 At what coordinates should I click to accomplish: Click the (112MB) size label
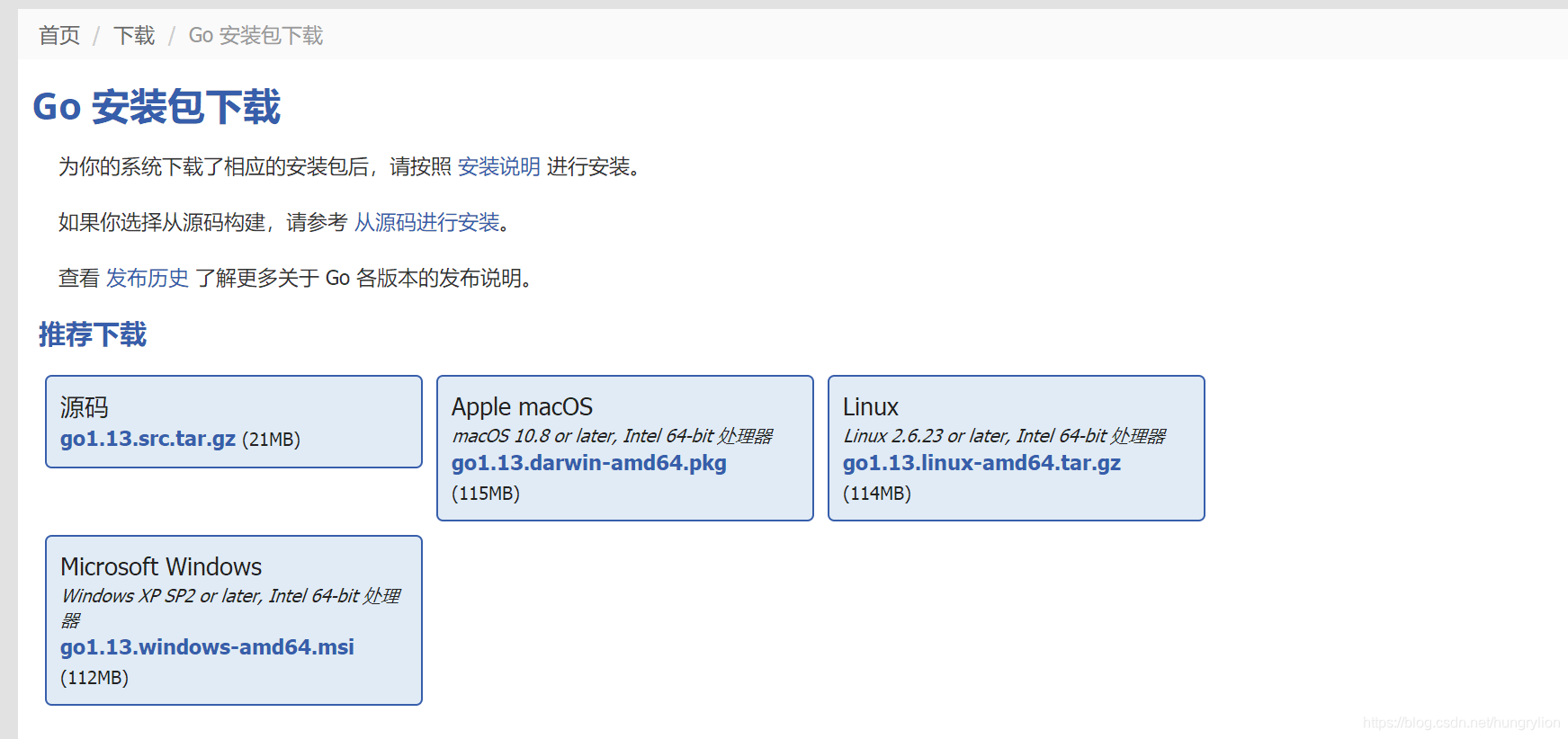pyautogui.click(x=94, y=678)
